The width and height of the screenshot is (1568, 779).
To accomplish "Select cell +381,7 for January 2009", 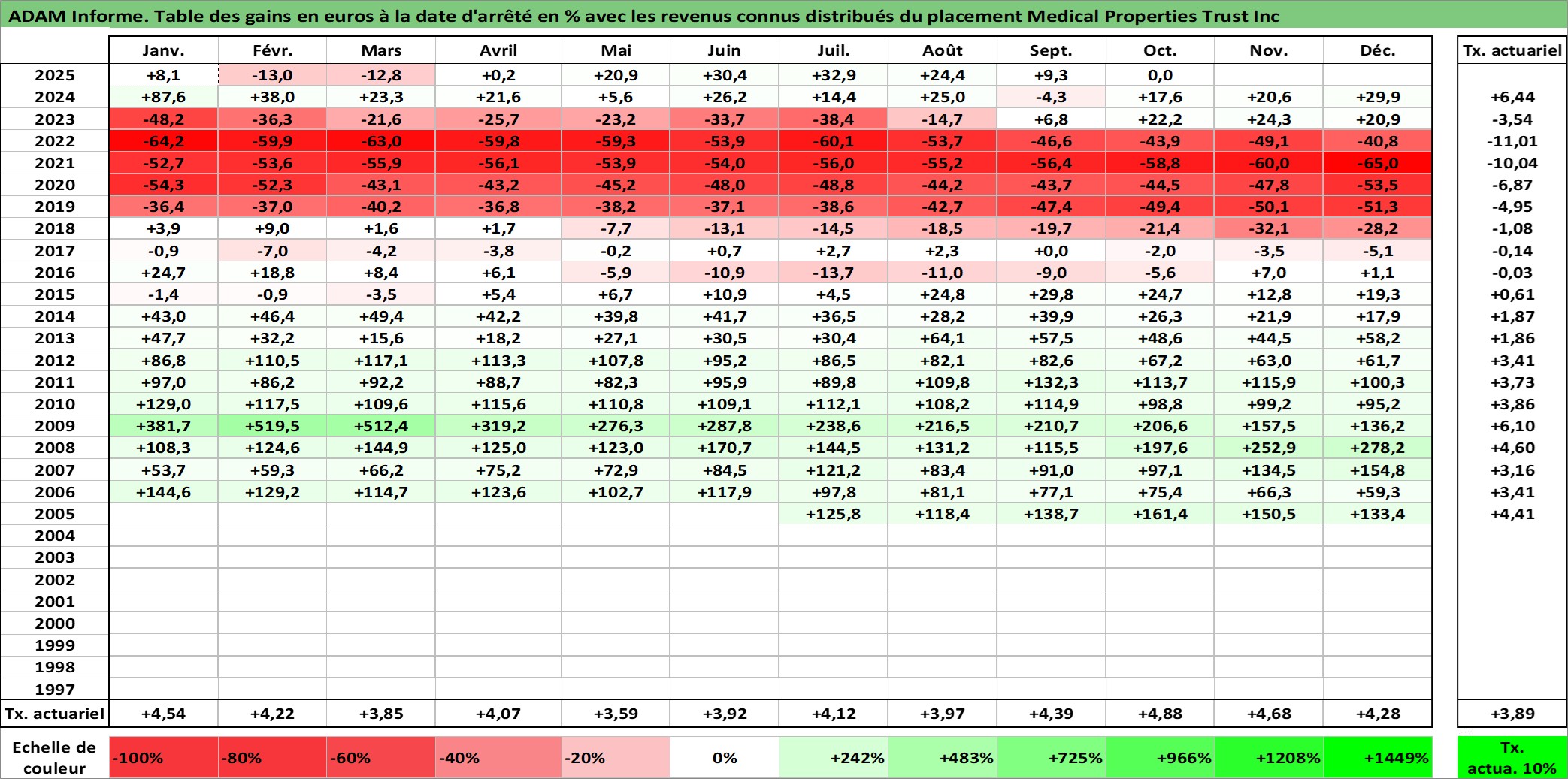I will [x=163, y=426].
